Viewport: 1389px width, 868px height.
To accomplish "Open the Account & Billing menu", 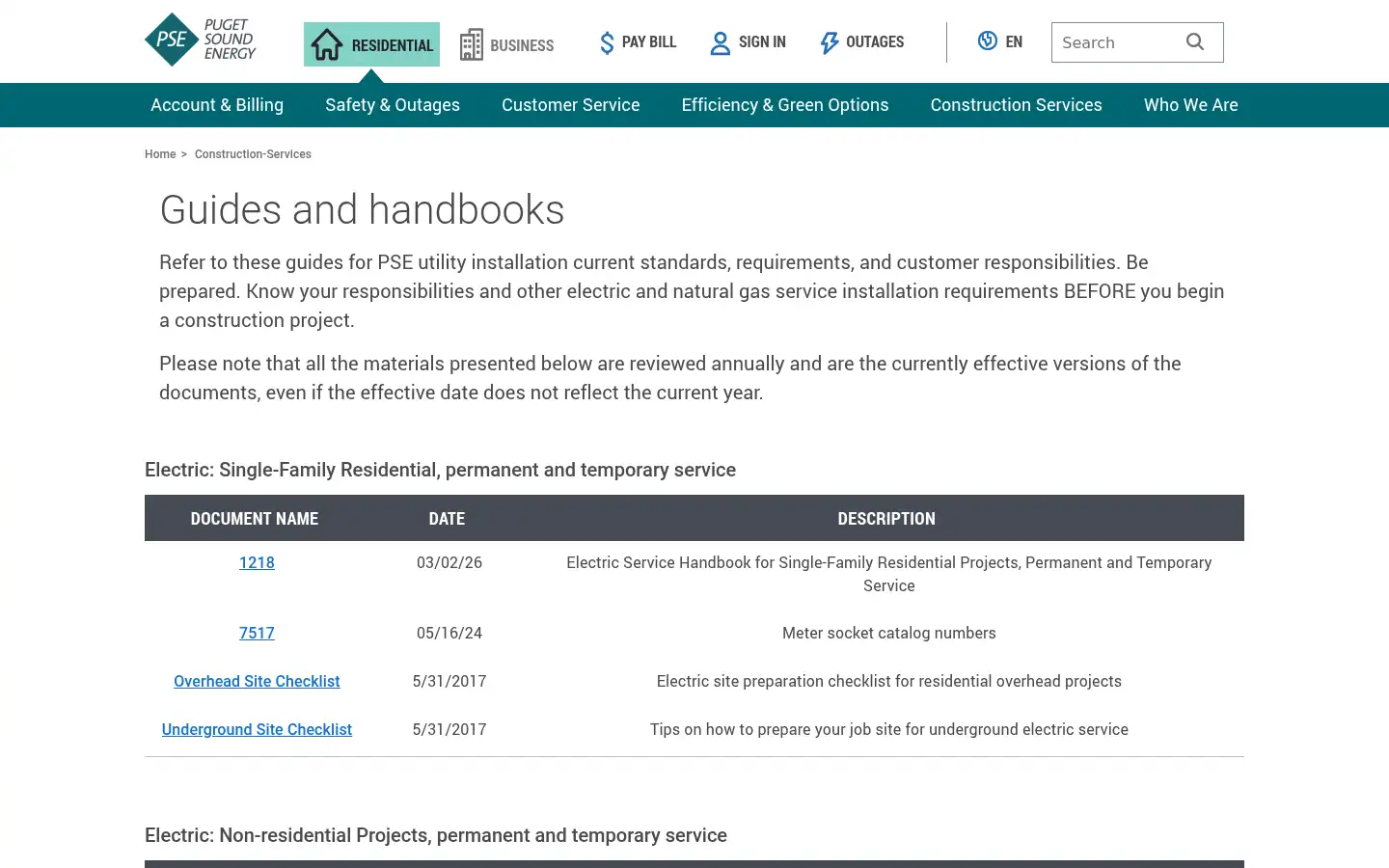I will tap(217, 105).
